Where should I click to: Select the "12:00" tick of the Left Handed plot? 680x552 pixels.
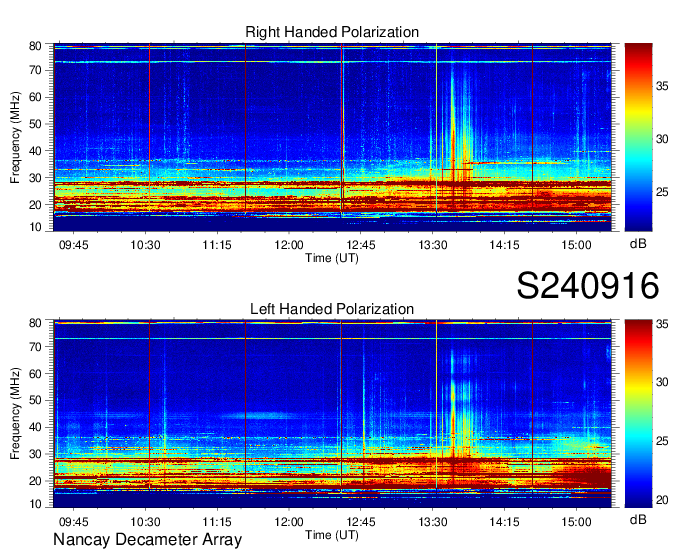(289, 522)
